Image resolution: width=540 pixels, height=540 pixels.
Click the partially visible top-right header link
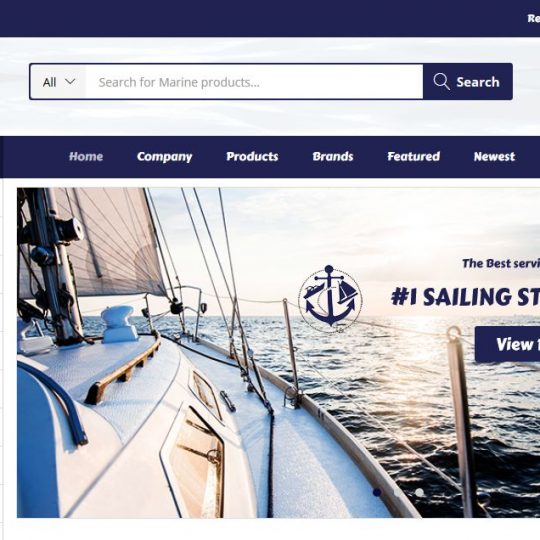tap(533, 18)
